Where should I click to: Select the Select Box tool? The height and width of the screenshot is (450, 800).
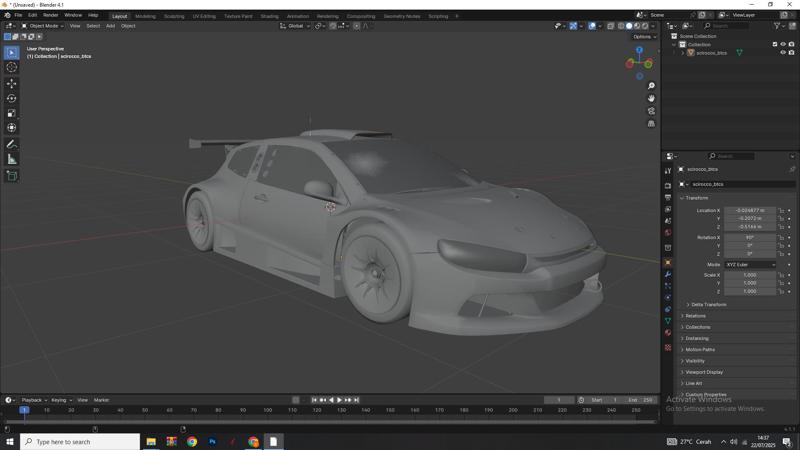(x=12, y=53)
